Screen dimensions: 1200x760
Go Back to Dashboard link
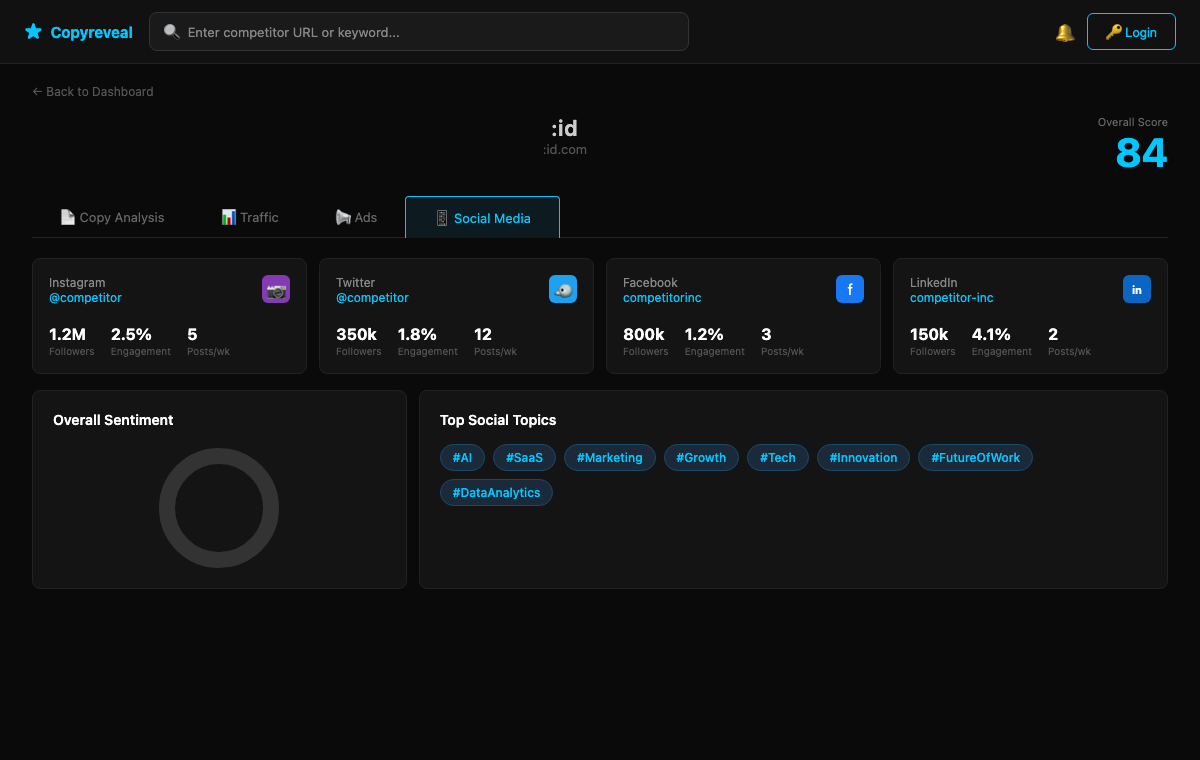coord(93,91)
